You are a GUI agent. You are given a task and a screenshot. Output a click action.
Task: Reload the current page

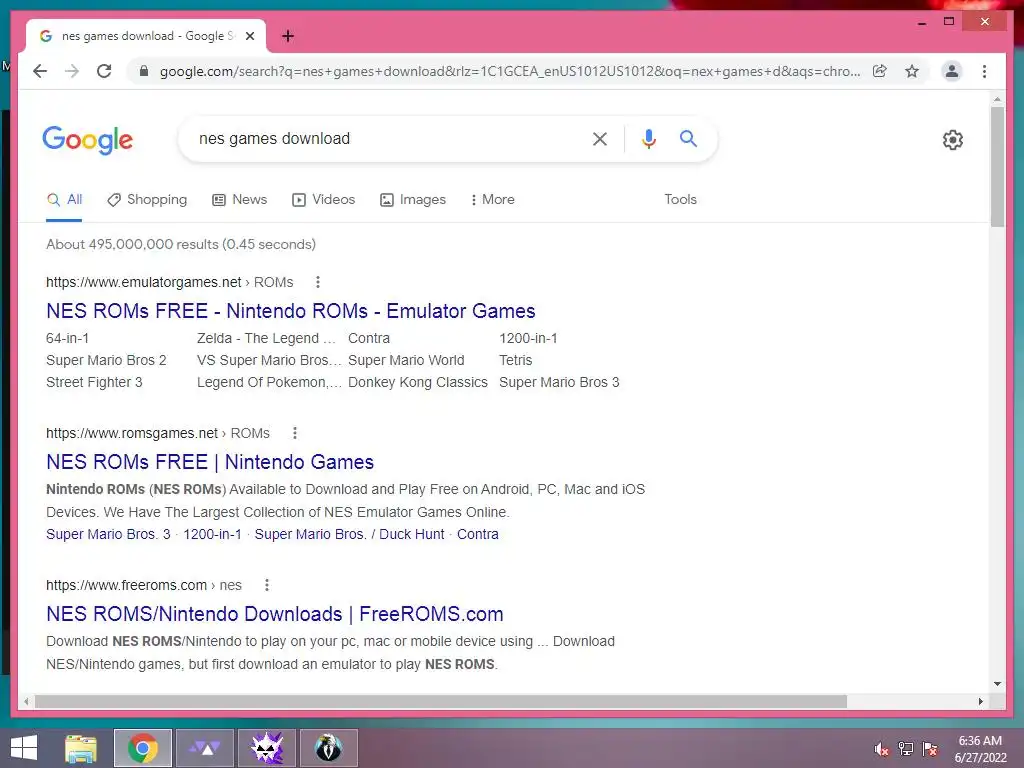pyautogui.click(x=104, y=71)
